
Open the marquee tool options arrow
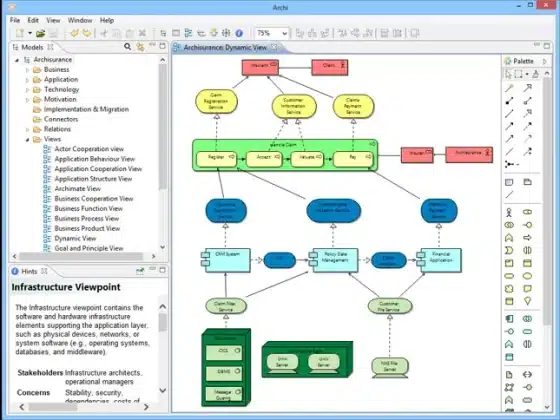527,74
